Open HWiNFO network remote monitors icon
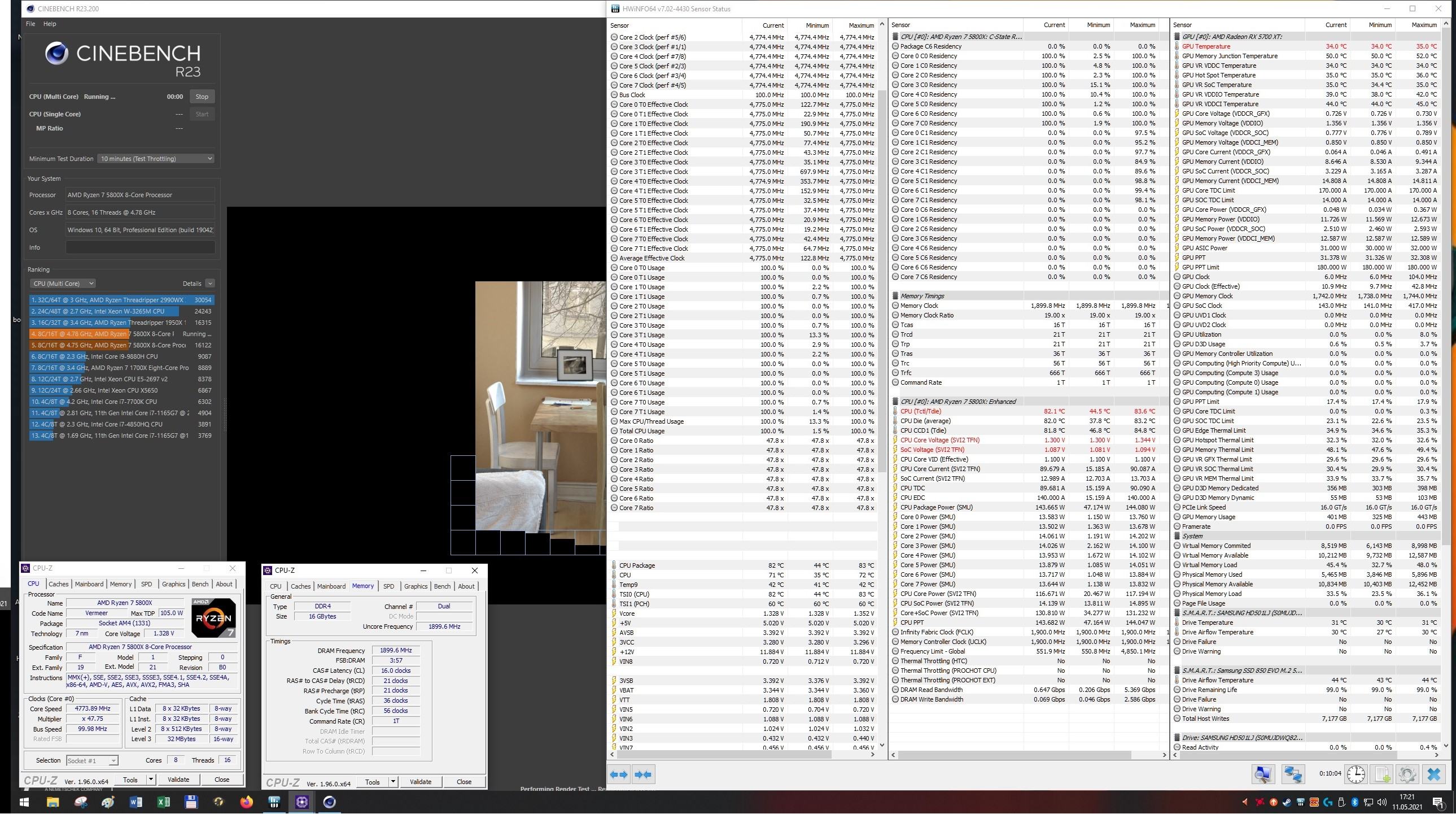Image resolution: width=1456 pixels, height=814 pixels. [x=1293, y=774]
